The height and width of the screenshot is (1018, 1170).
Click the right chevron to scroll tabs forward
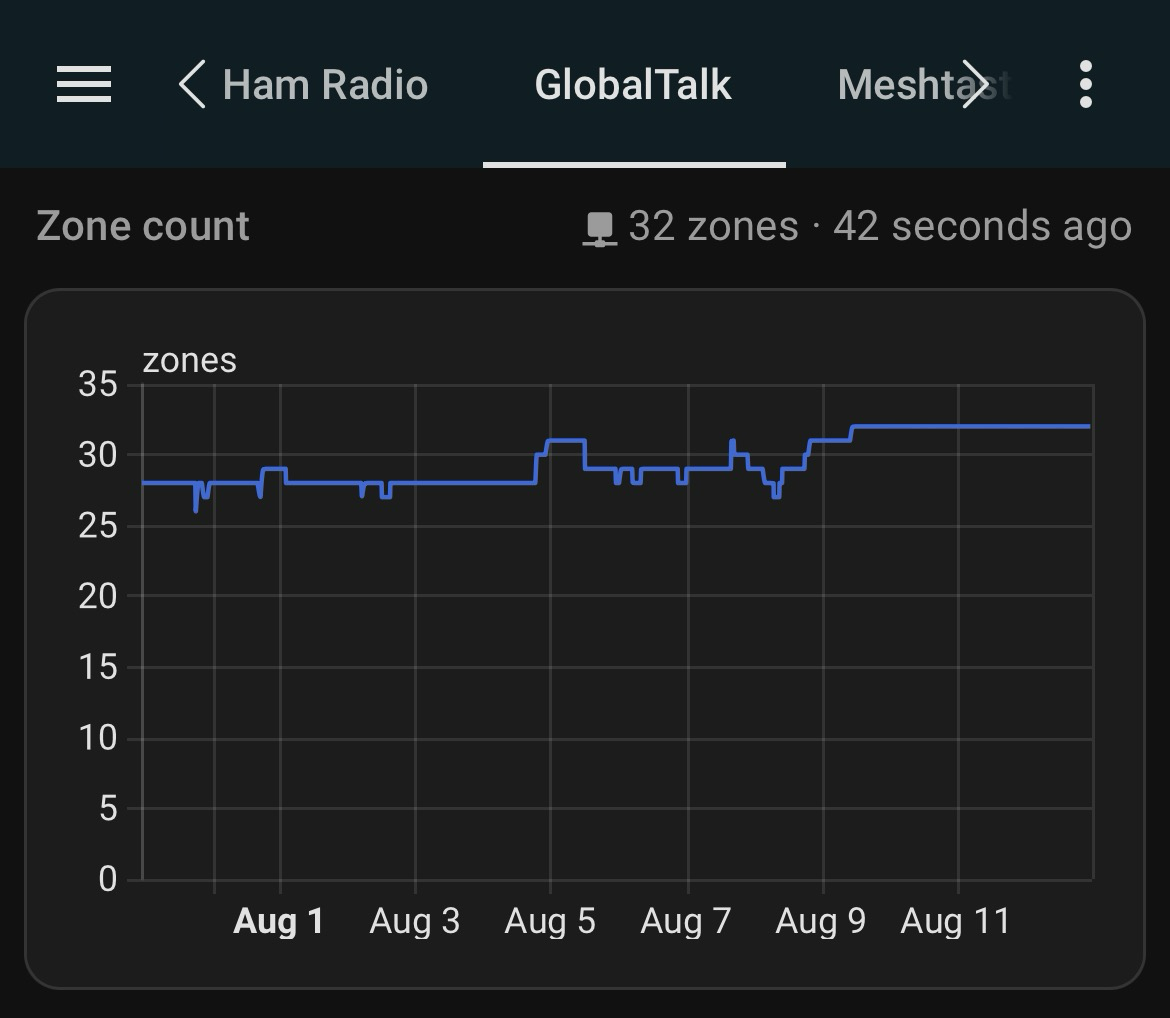975,84
